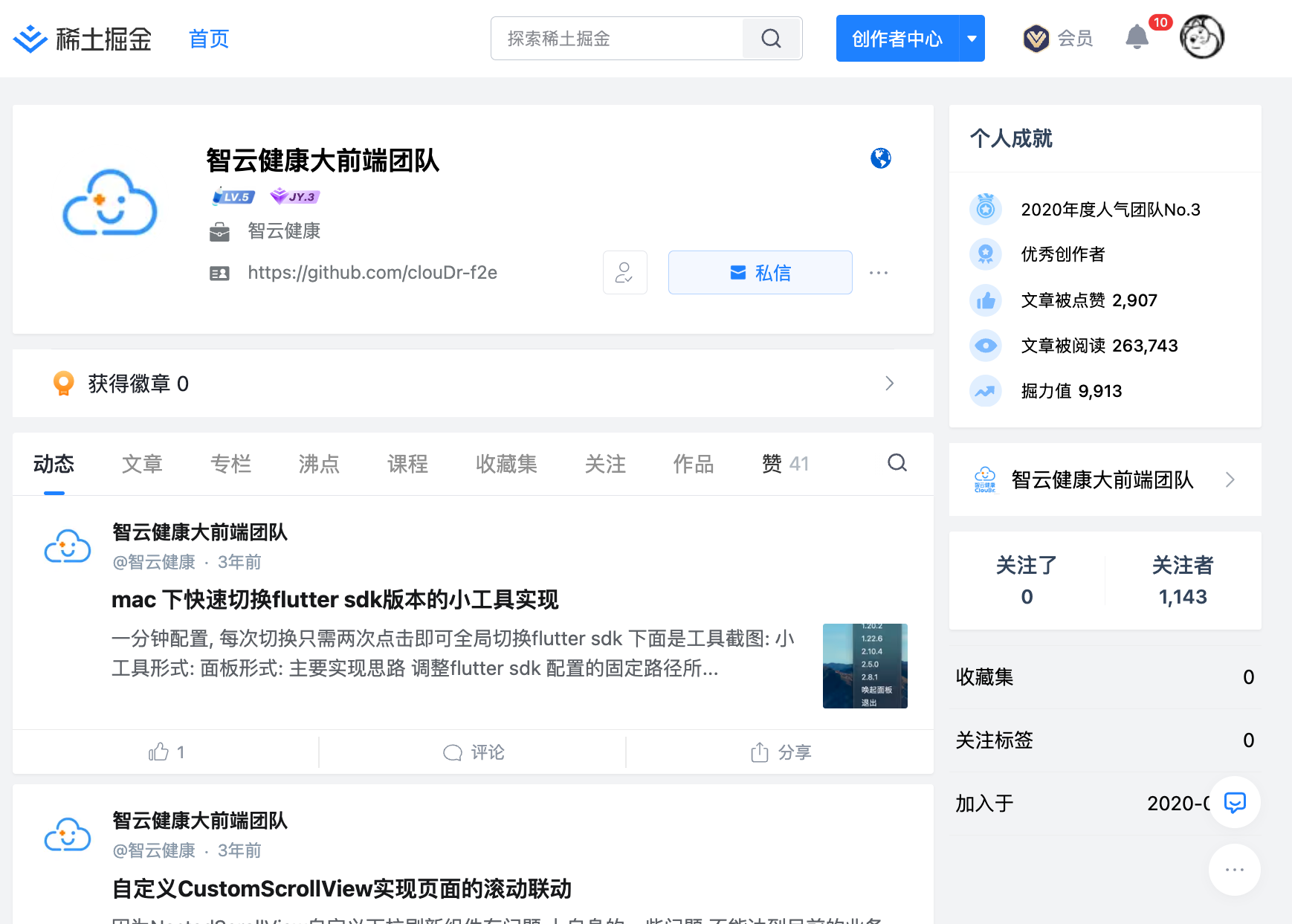Open the floating chat bubble

(1234, 803)
